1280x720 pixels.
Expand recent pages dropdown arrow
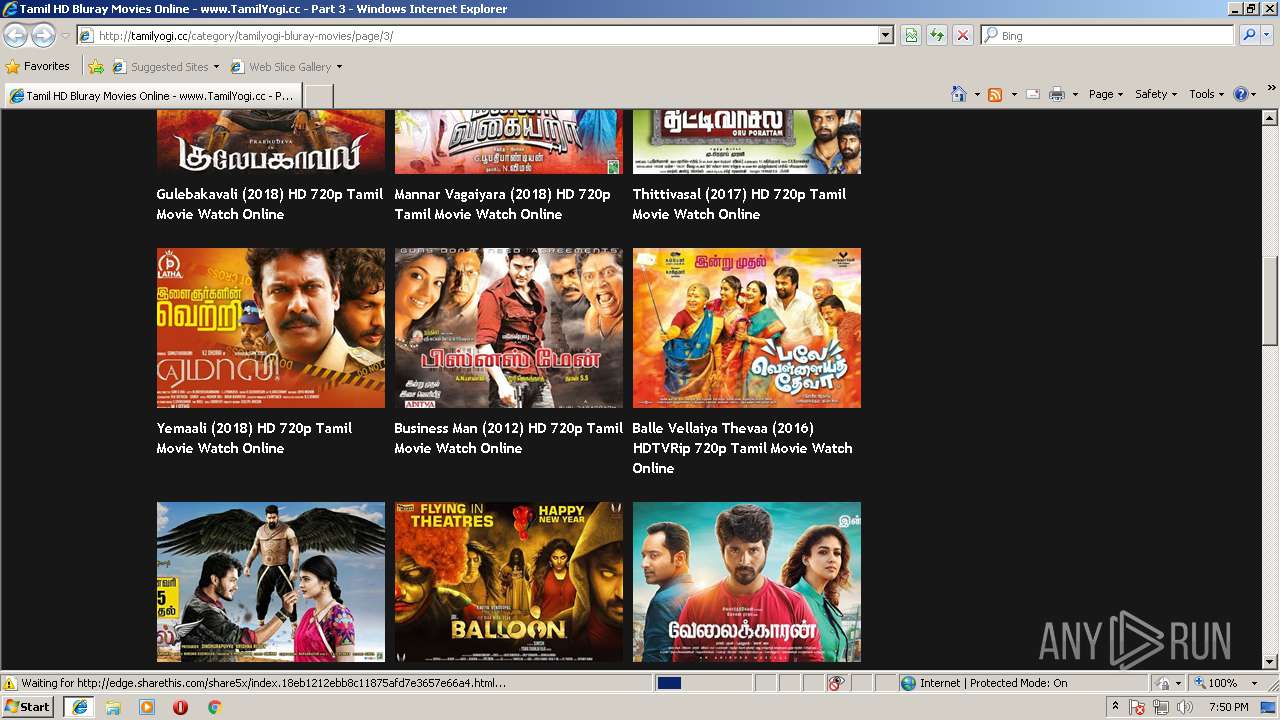pos(65,35)
